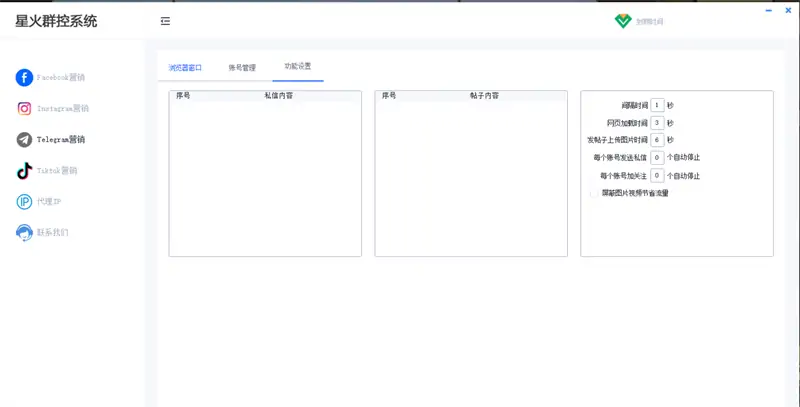Set the 每个账号发送私信 limit field
800x407 pixels.
tap(657, 158)
